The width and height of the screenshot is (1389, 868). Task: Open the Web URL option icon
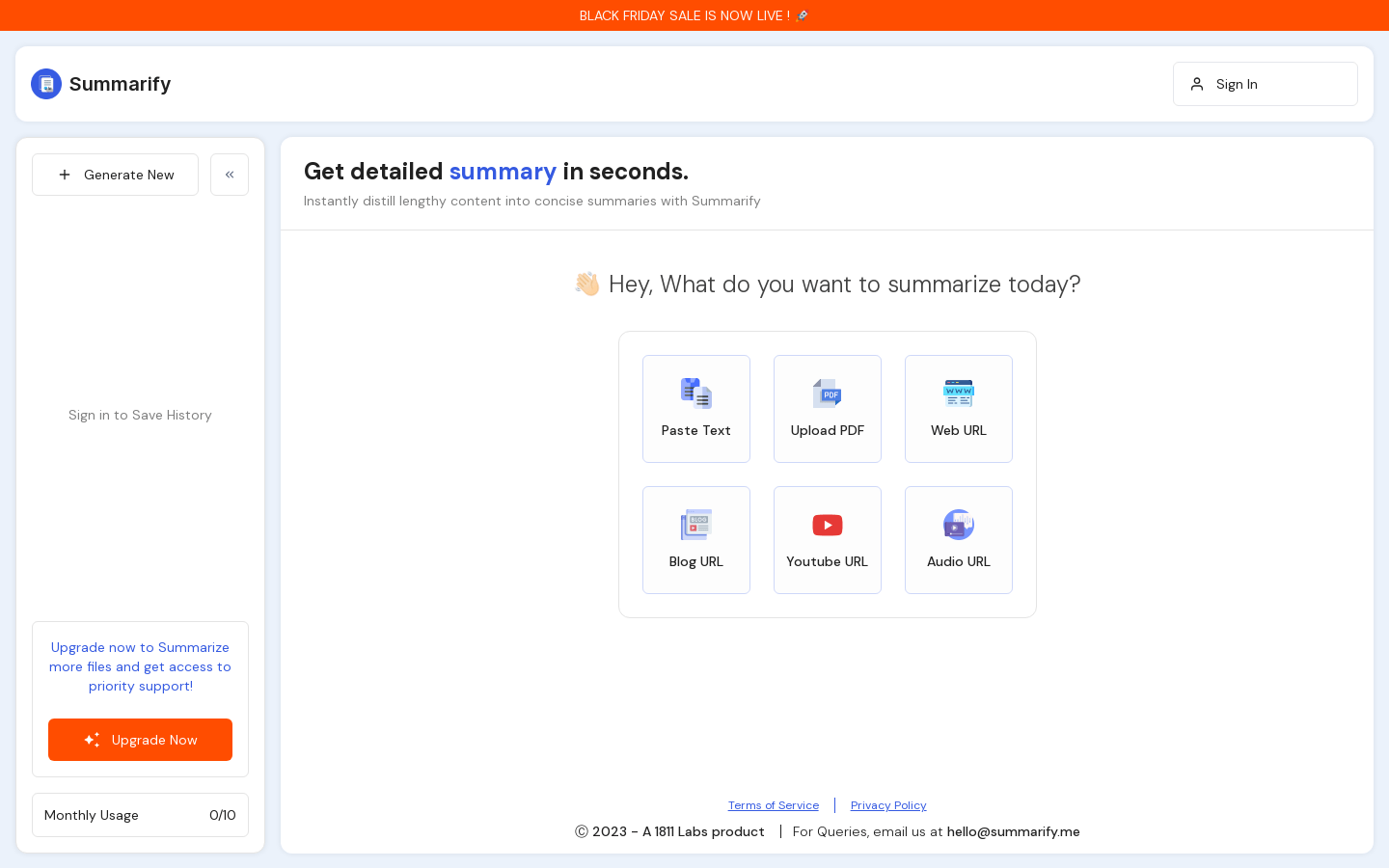(x=959, y=393)
